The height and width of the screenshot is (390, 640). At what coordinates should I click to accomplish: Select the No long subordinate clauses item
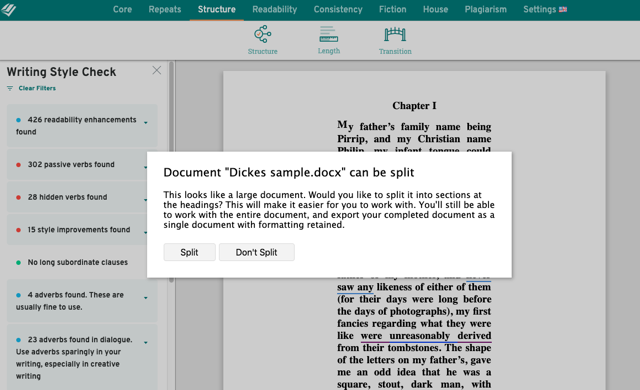[x=78, y=262]
